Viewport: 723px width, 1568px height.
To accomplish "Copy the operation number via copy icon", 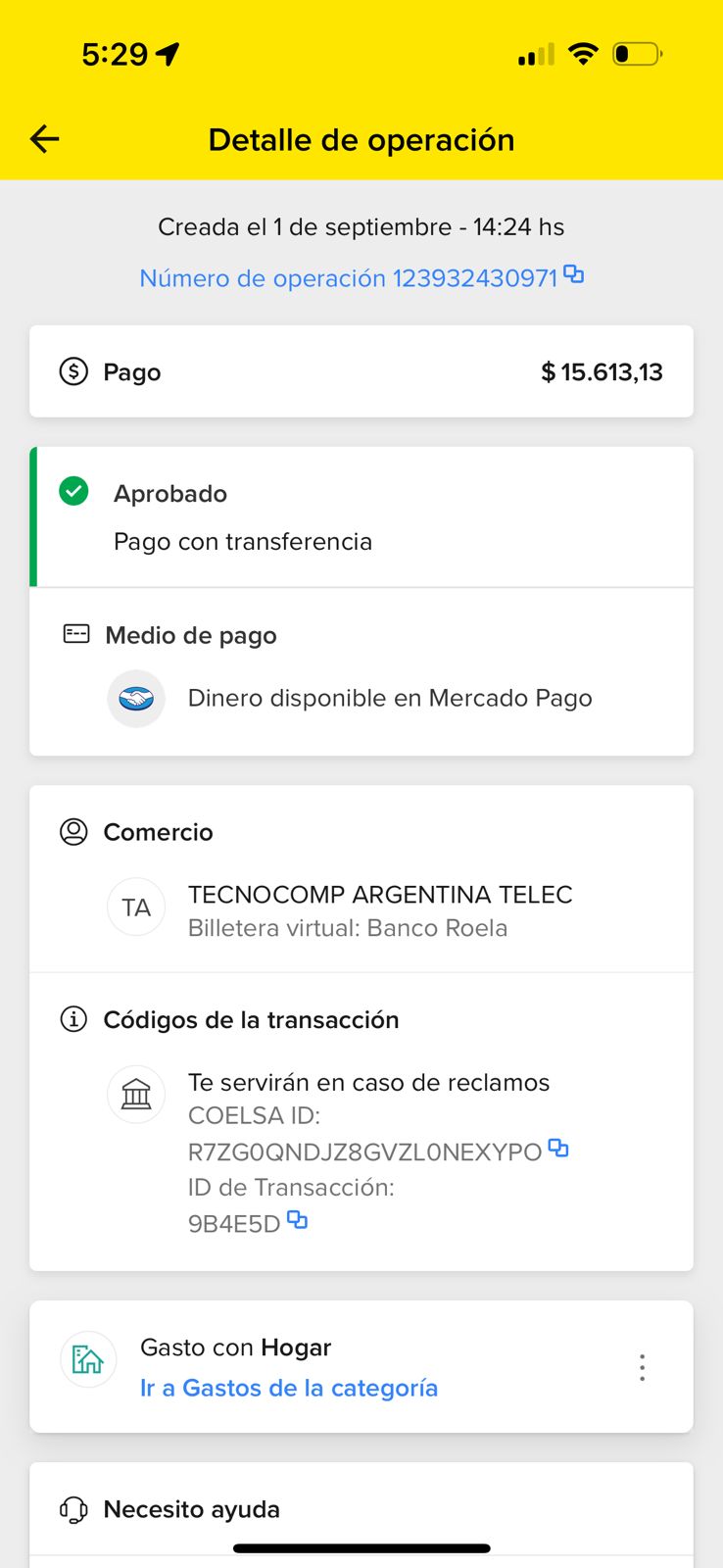I will (x=574, y=275).
